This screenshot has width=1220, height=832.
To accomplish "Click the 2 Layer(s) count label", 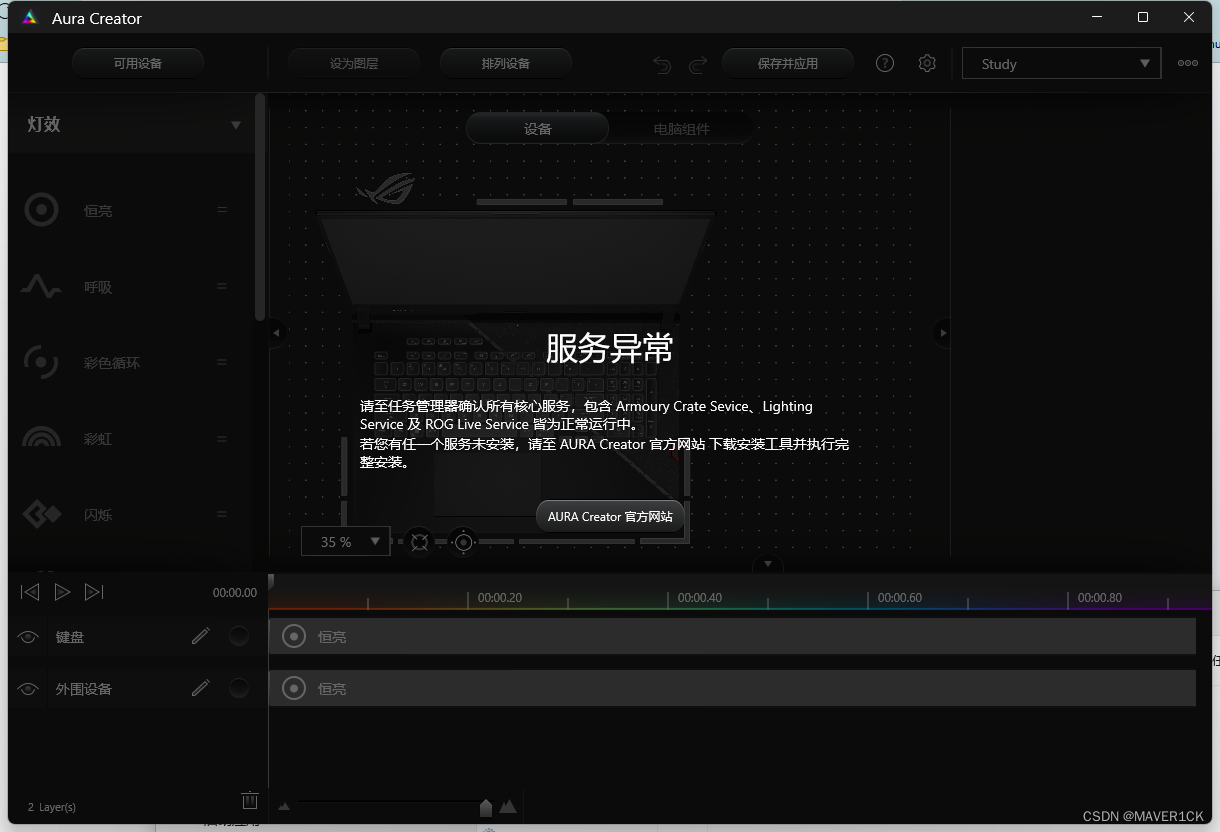I will point(52,806).
